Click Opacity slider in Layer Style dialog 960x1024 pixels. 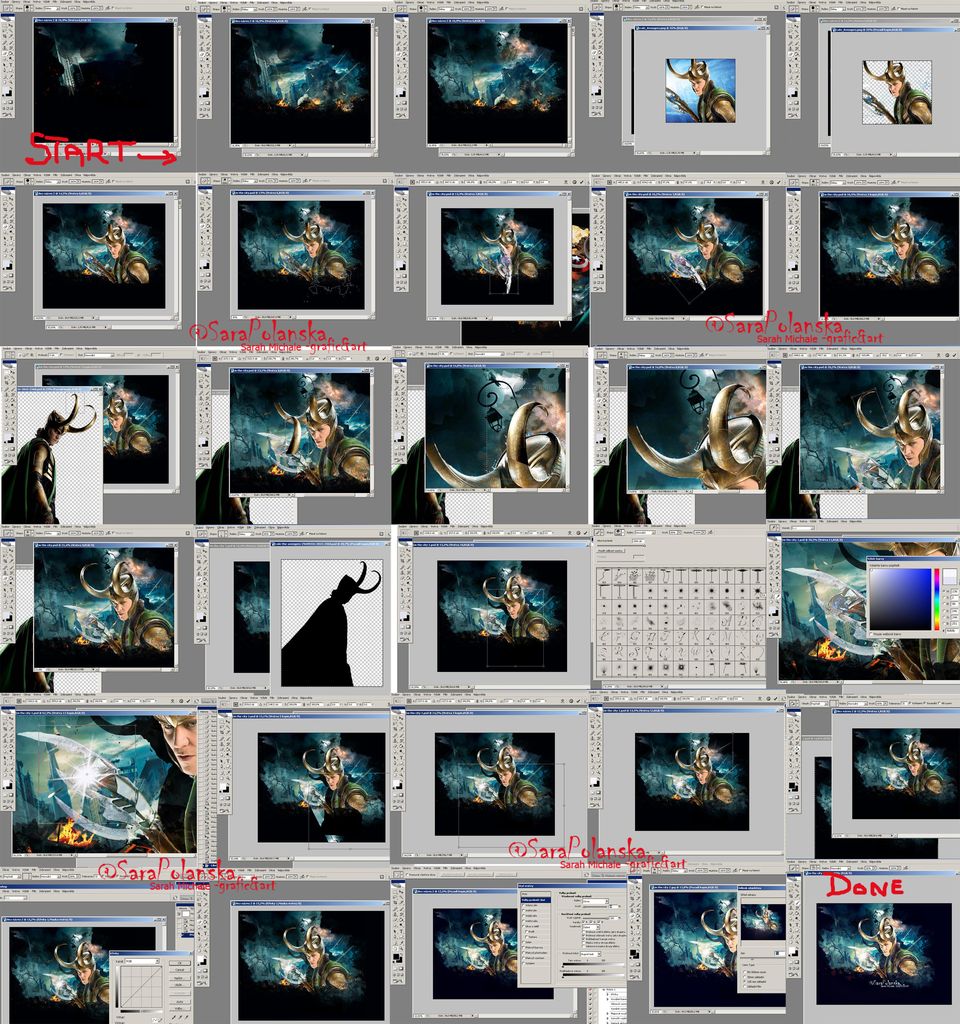coord(595,906)
